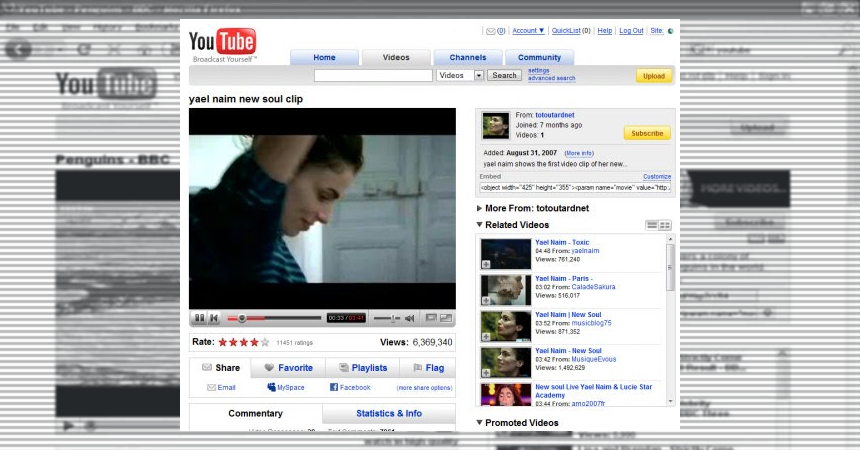Pause the video playback
The image size is (860, 450).
[x=199, y=318]
